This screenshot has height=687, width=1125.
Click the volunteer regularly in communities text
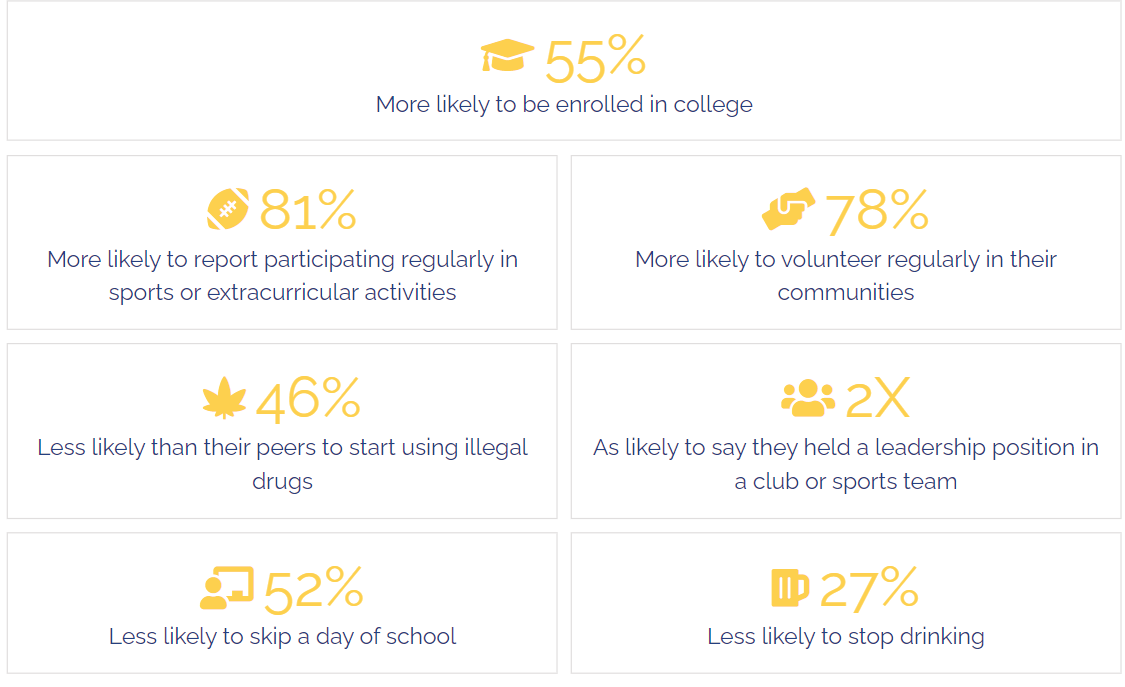tap(846, 276)
